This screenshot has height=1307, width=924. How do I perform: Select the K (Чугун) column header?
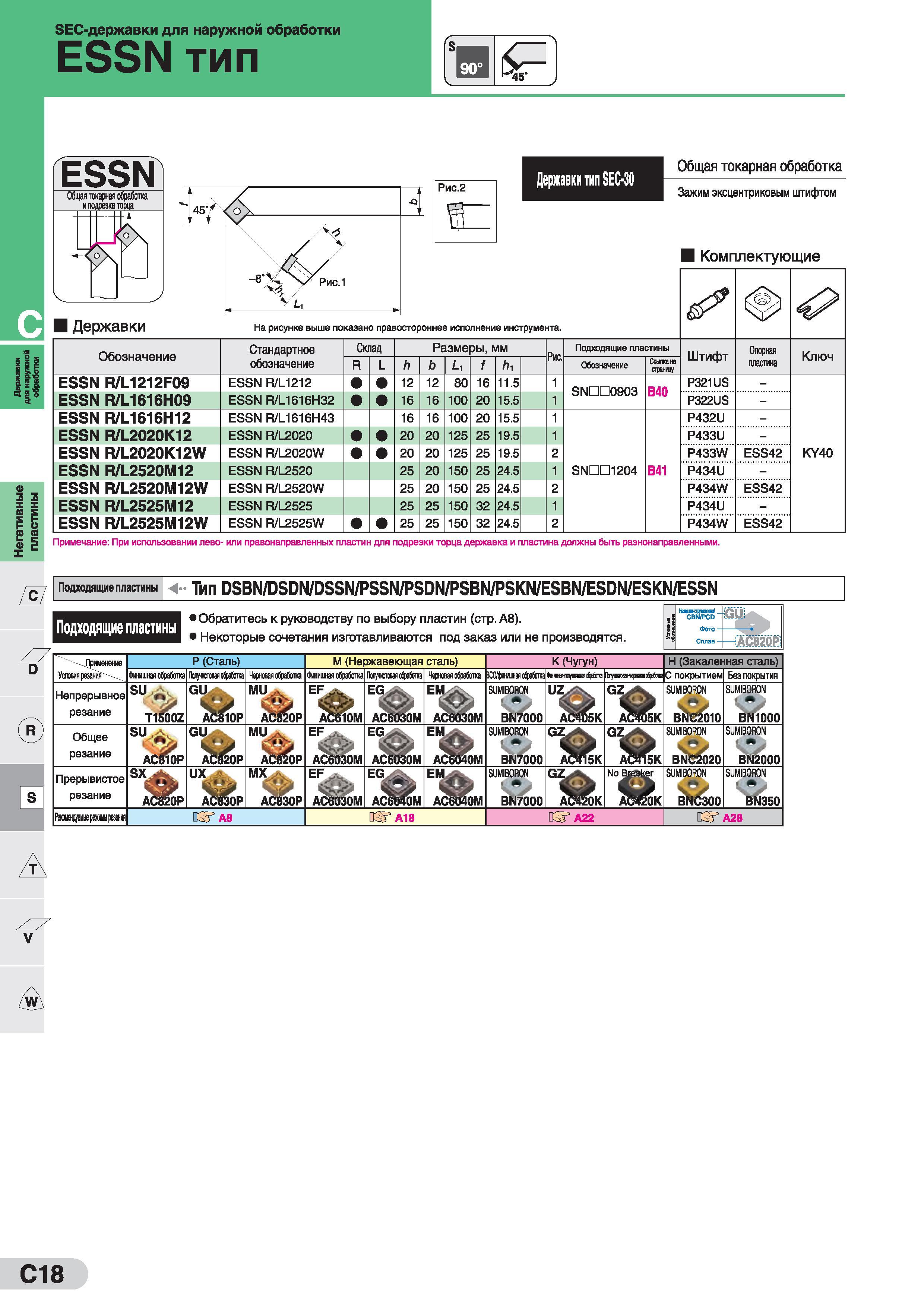[x=575, y=661]
